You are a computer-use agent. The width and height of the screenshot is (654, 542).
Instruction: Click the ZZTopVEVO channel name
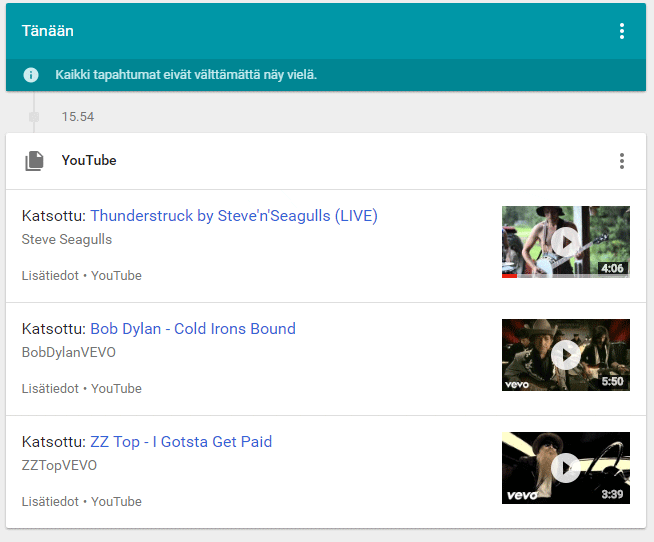pos(59,465)
